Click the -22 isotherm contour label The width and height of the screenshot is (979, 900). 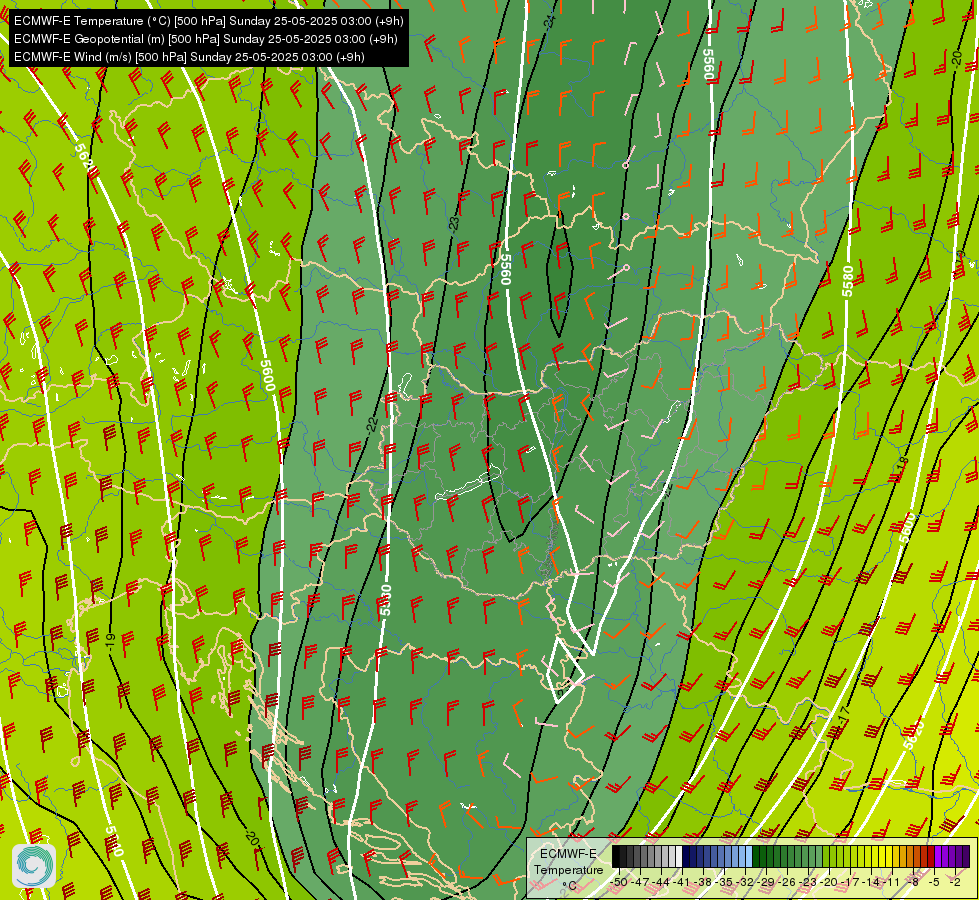tap(372, 425)
